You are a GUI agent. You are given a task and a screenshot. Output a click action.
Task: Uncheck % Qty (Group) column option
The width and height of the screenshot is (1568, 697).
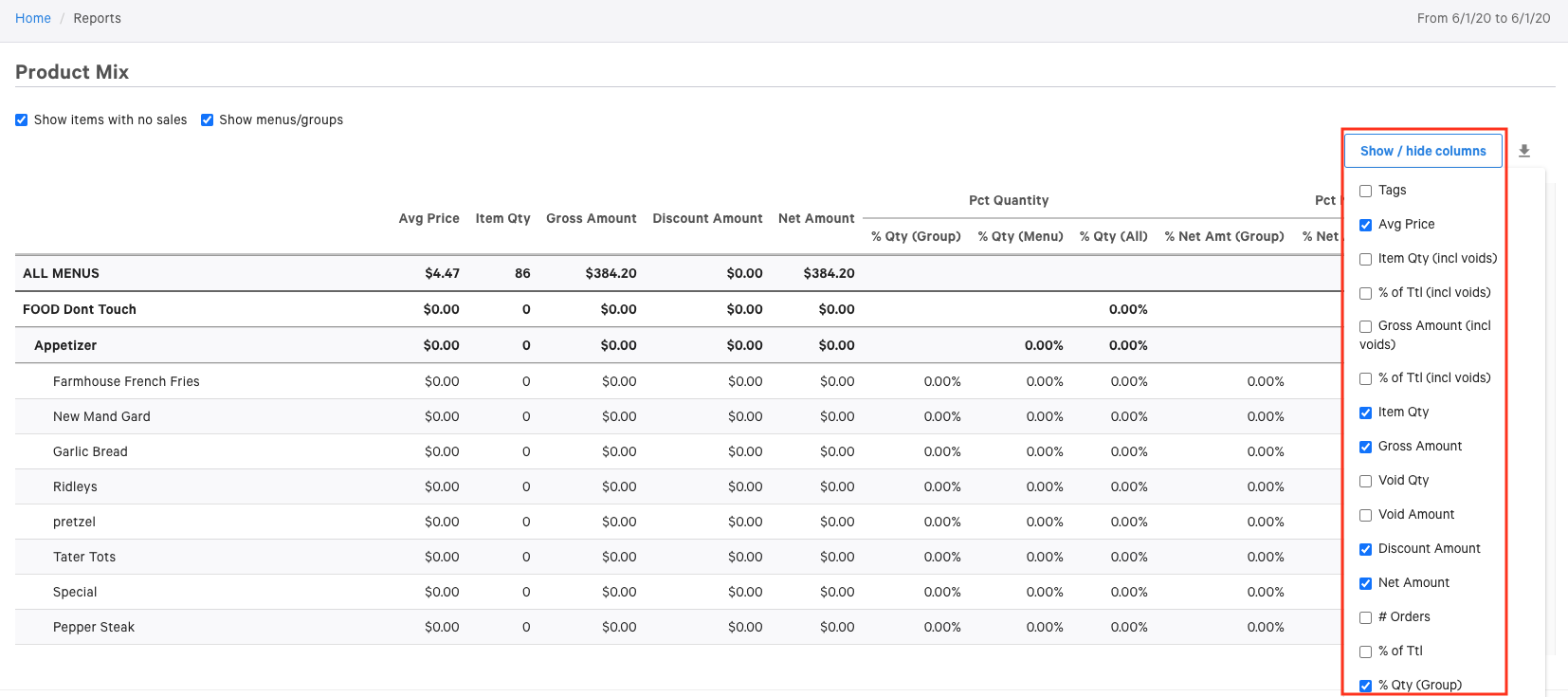[1365, 686]
